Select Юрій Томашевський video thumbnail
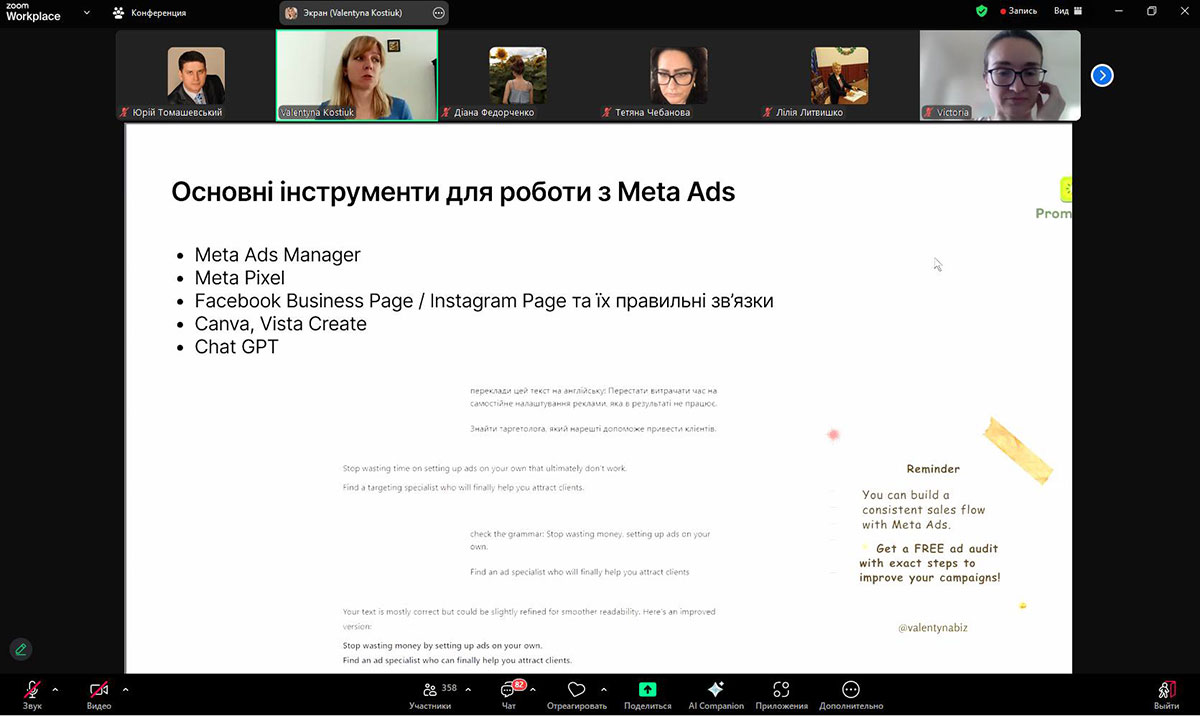 (196, 76)
